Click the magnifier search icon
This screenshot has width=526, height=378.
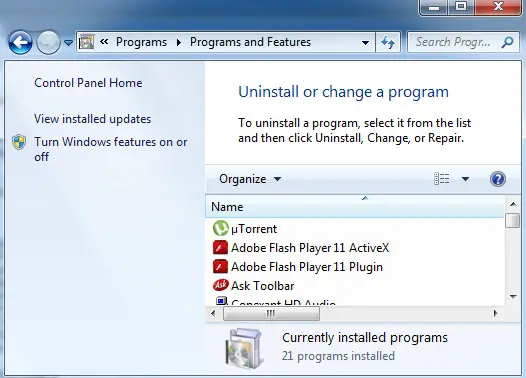(x=508, y=42)
